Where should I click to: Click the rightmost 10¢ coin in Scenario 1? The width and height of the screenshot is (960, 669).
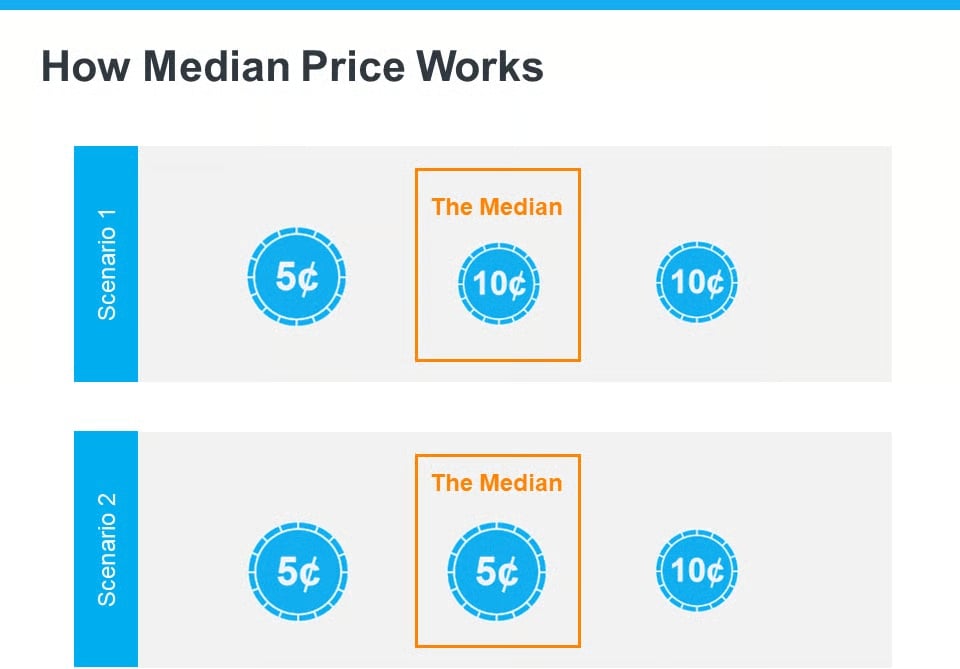696,282
